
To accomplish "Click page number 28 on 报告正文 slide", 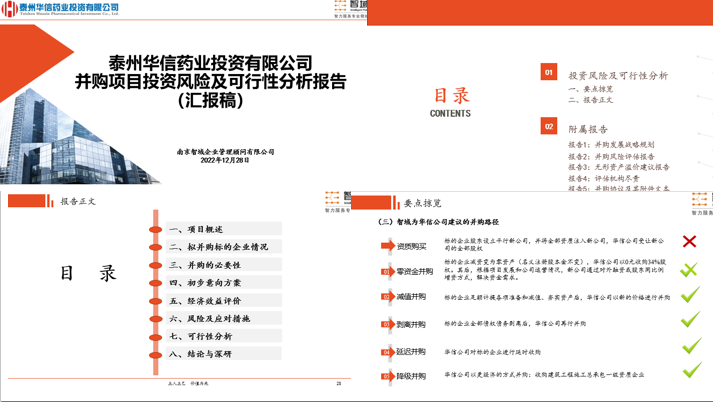I will point(339,384).
